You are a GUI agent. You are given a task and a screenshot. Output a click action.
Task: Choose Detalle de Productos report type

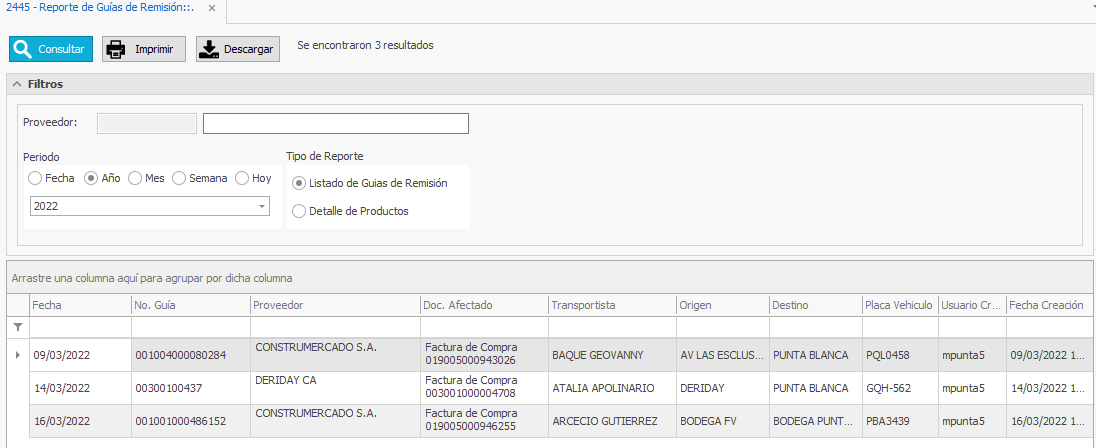299,211
